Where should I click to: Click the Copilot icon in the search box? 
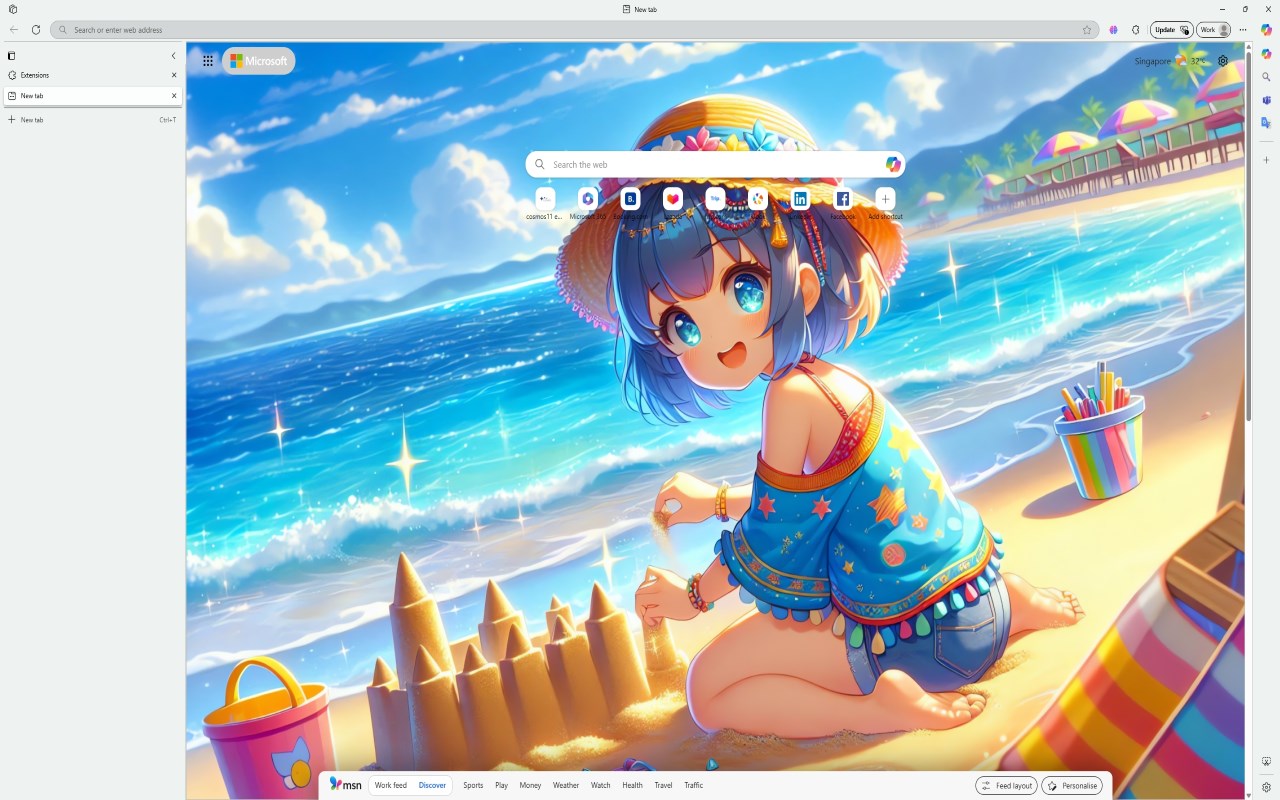893,165
